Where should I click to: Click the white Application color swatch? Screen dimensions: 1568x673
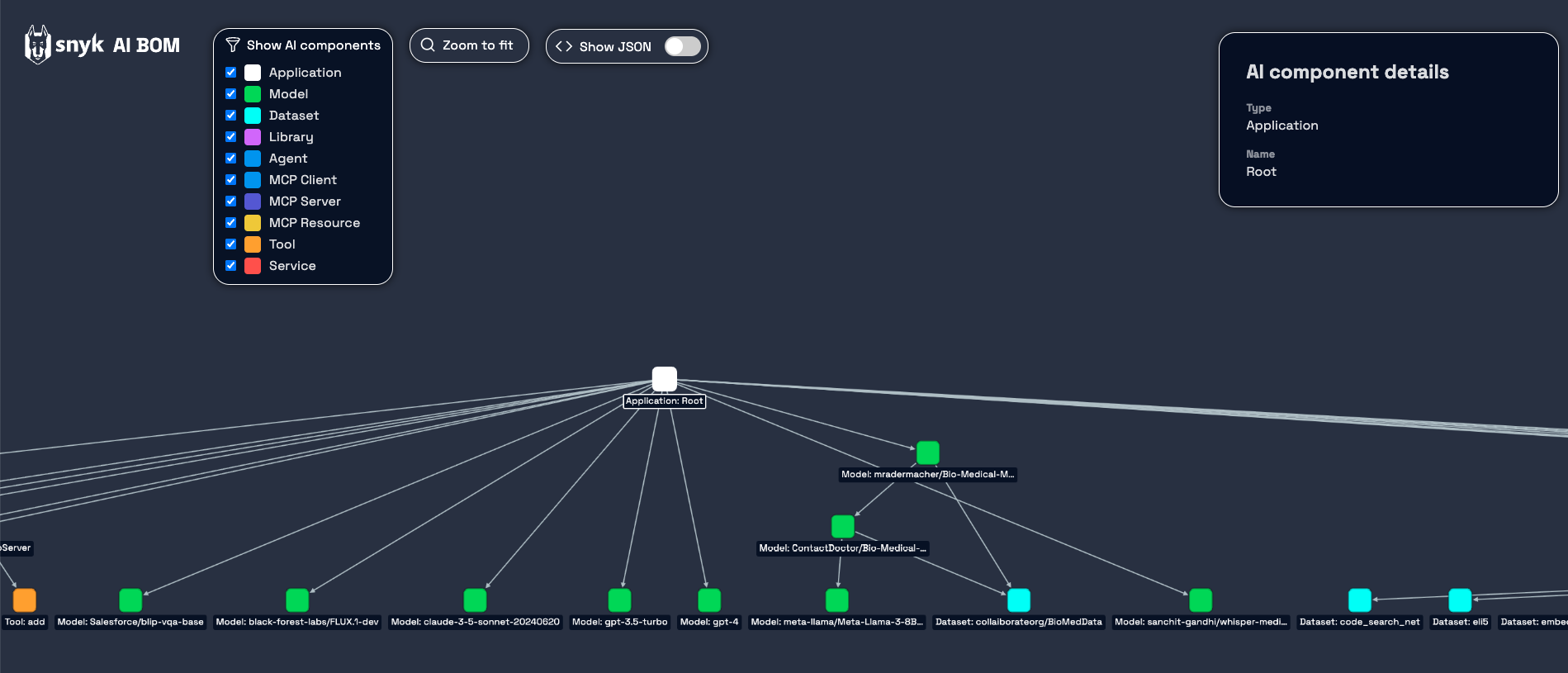[x=253, y=73]
